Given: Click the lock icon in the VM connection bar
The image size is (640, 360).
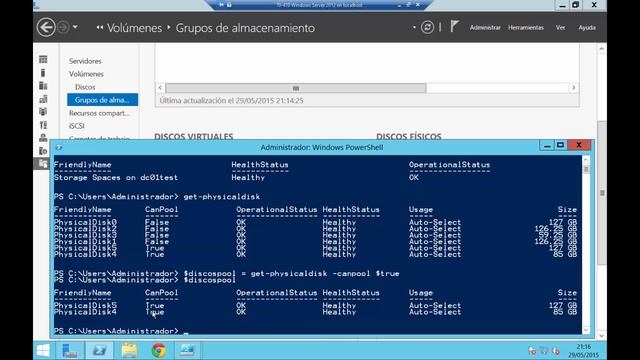Looking at the screenshot, I should coord(229,4).
